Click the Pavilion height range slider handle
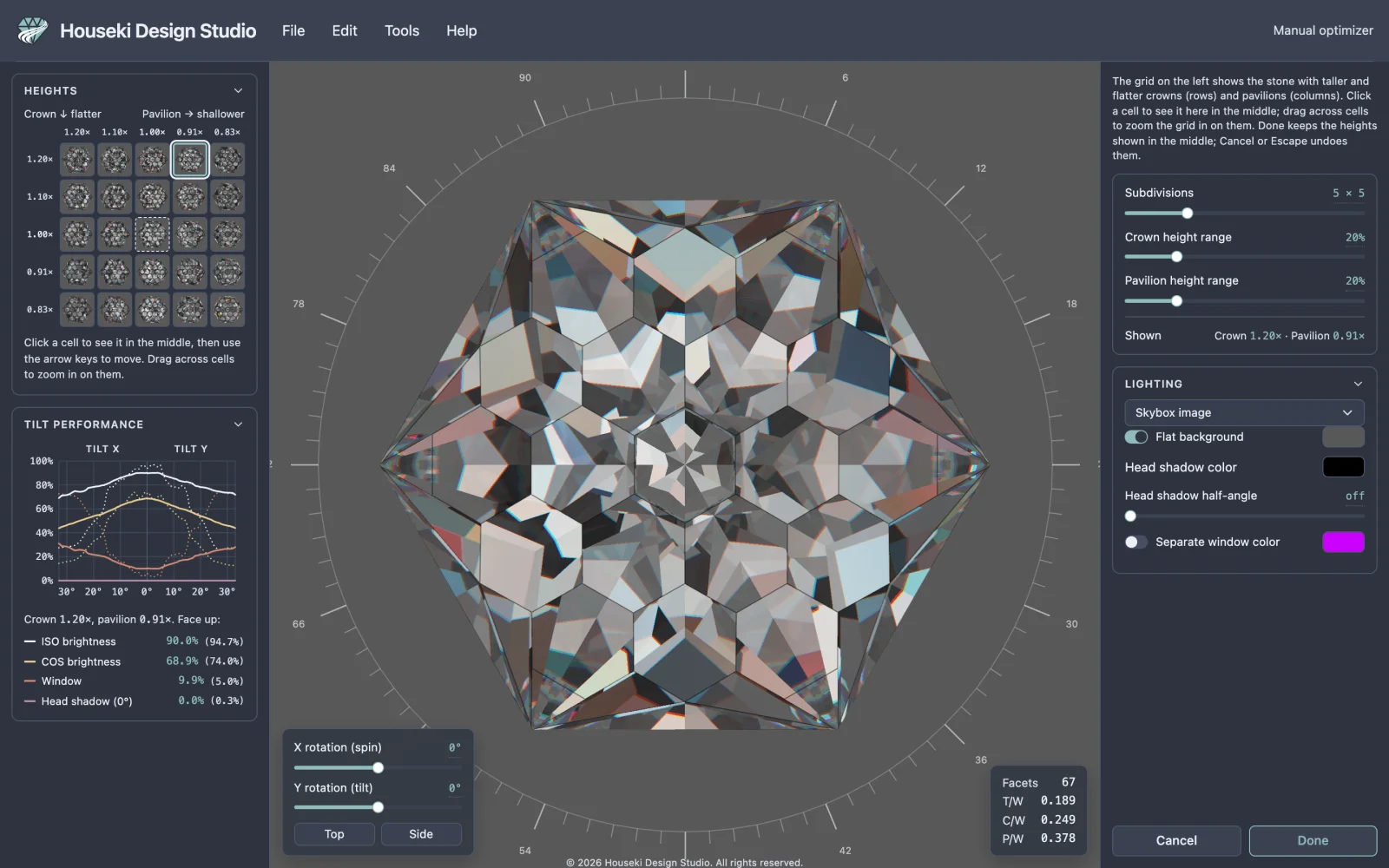This screenshot has height=868, width=1389. [1176, 301]
